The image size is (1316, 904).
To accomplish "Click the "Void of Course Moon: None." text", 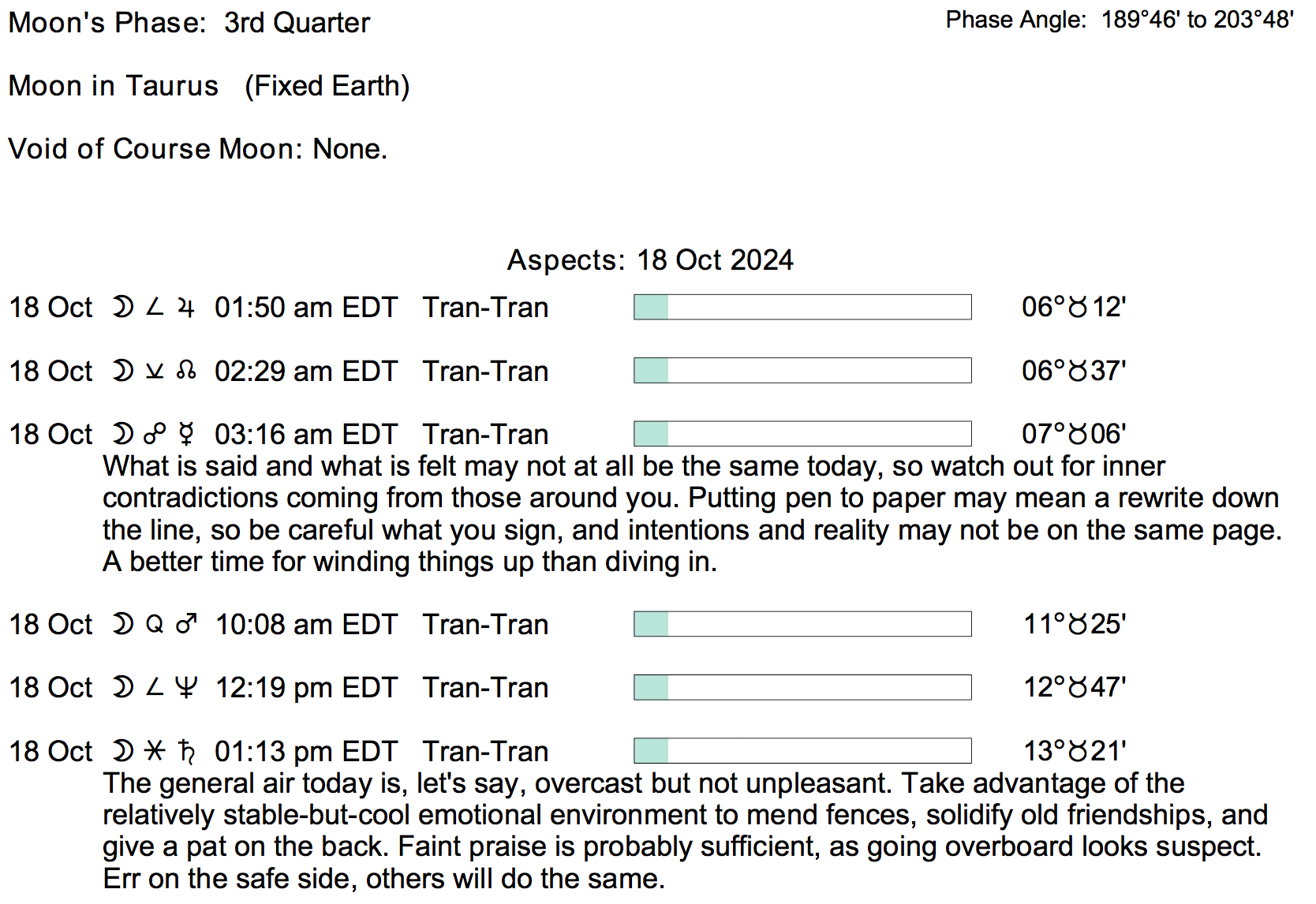I will (198, 149).
